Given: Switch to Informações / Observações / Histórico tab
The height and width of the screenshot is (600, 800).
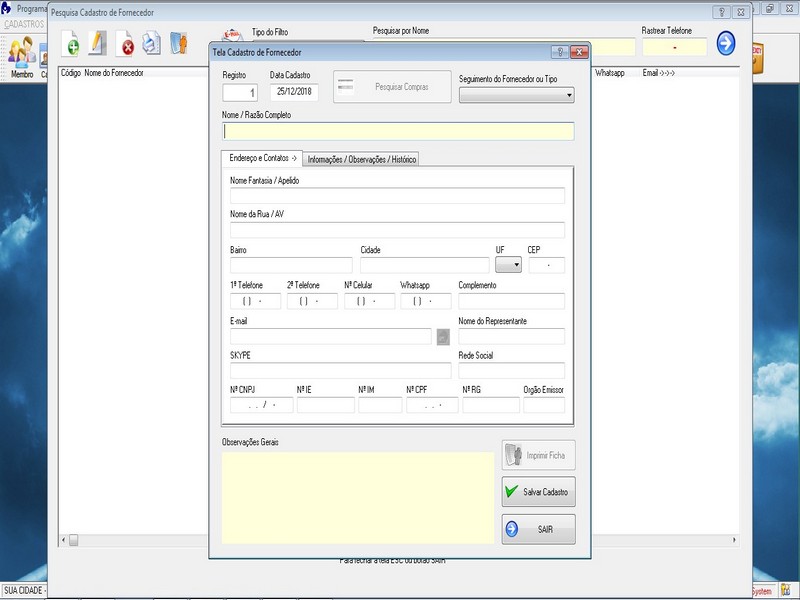Looking at the screenshot, I should coord(362,159).
